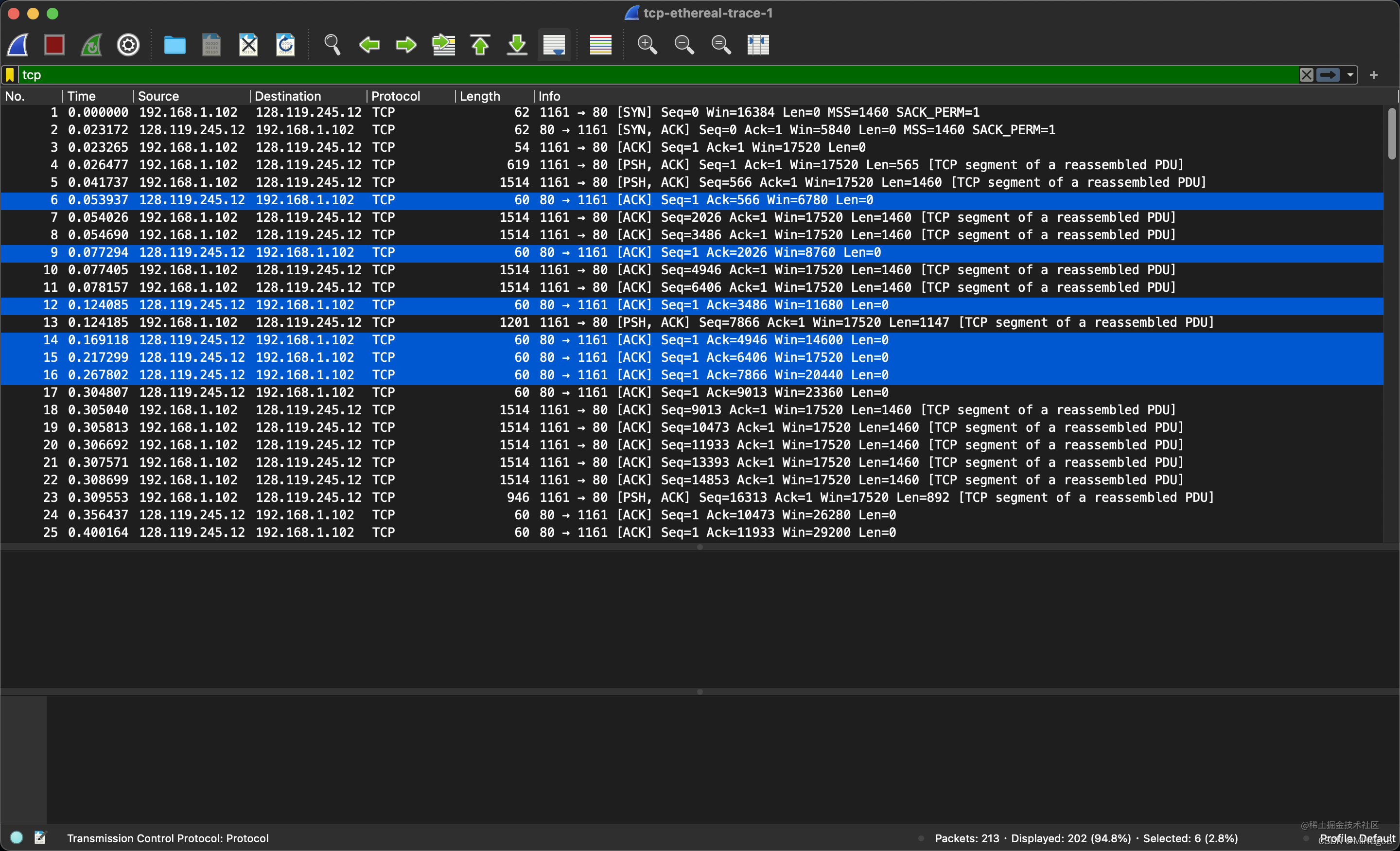Apply the display filter with the arrow
1400x851 pixels.
(x=1328, y=74)
